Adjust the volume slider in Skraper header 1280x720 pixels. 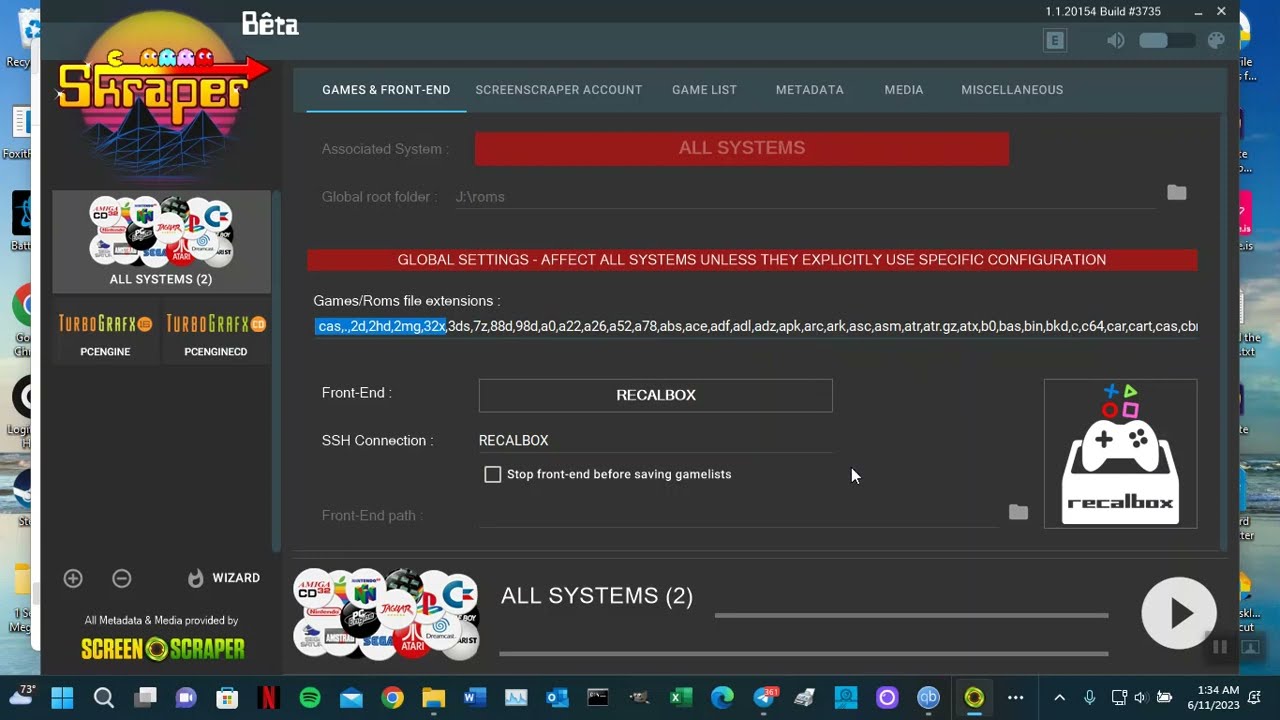[x=1166, y=41]
